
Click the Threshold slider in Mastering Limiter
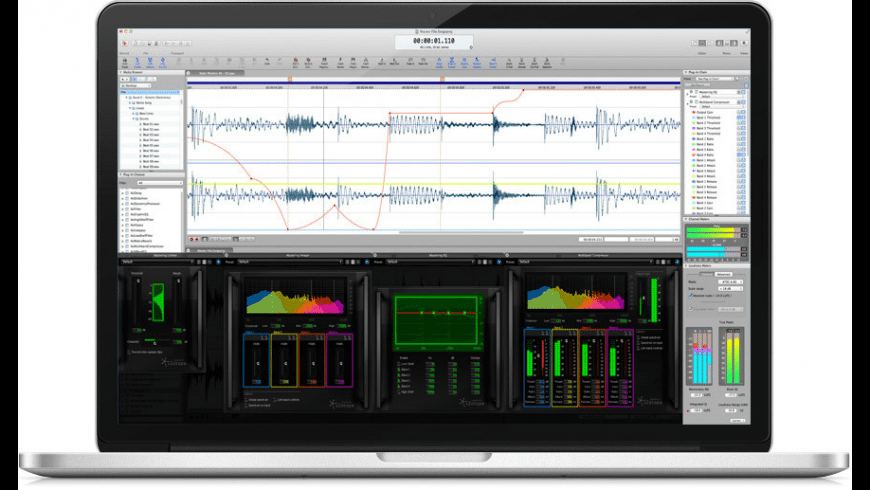coord(138,301)
